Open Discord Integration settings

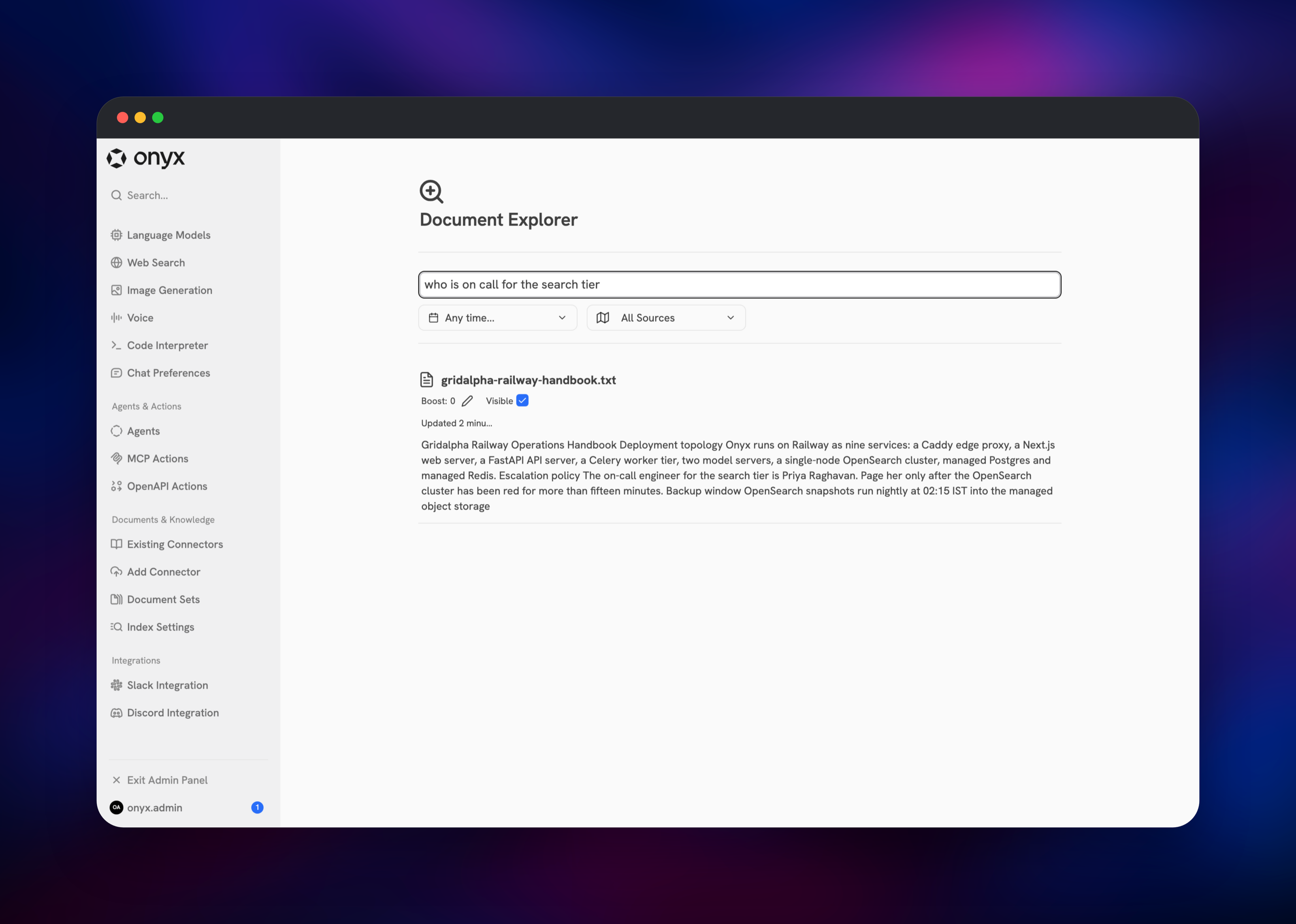click(188, 713)
